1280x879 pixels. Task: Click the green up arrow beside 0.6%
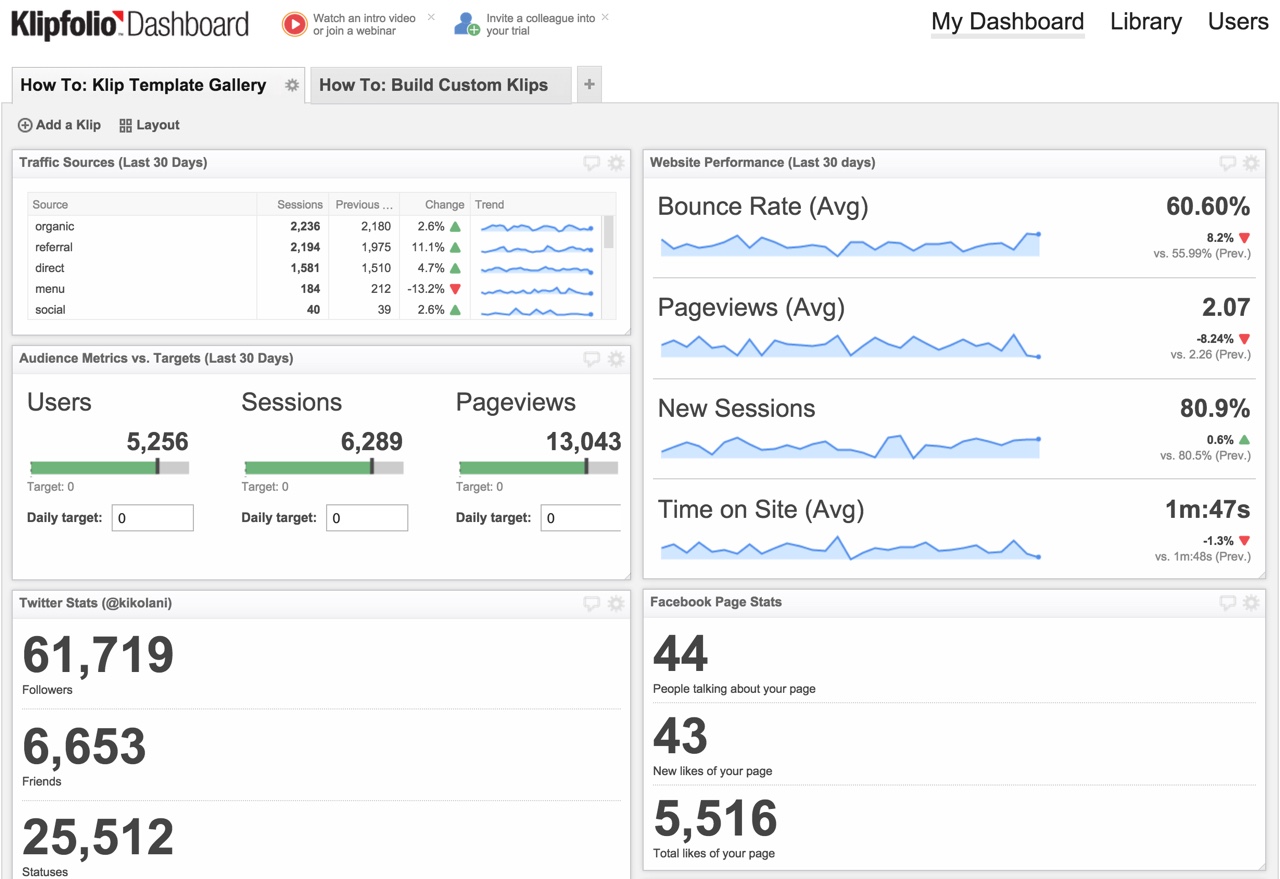tap(1245, 439)
